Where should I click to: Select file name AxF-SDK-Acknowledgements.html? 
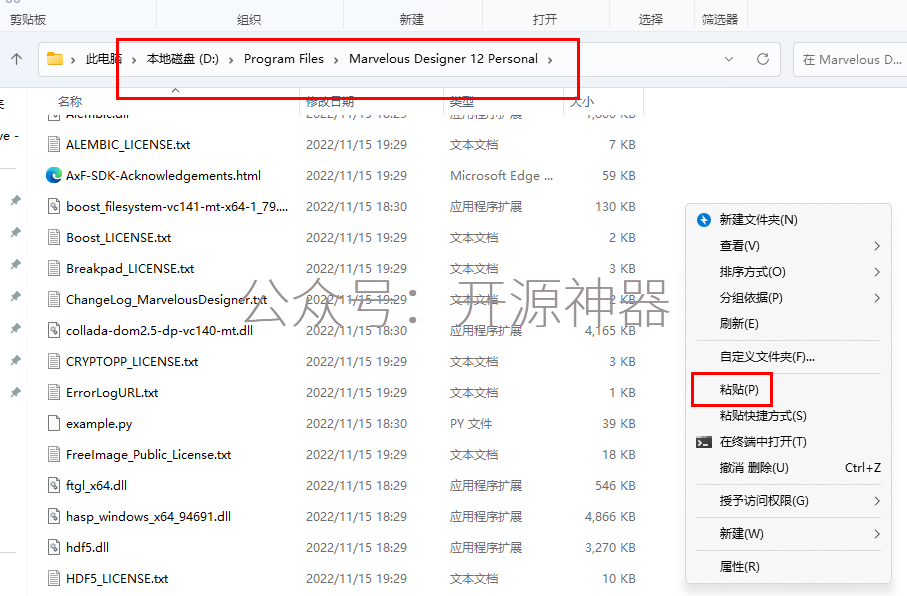coord(163,176)
